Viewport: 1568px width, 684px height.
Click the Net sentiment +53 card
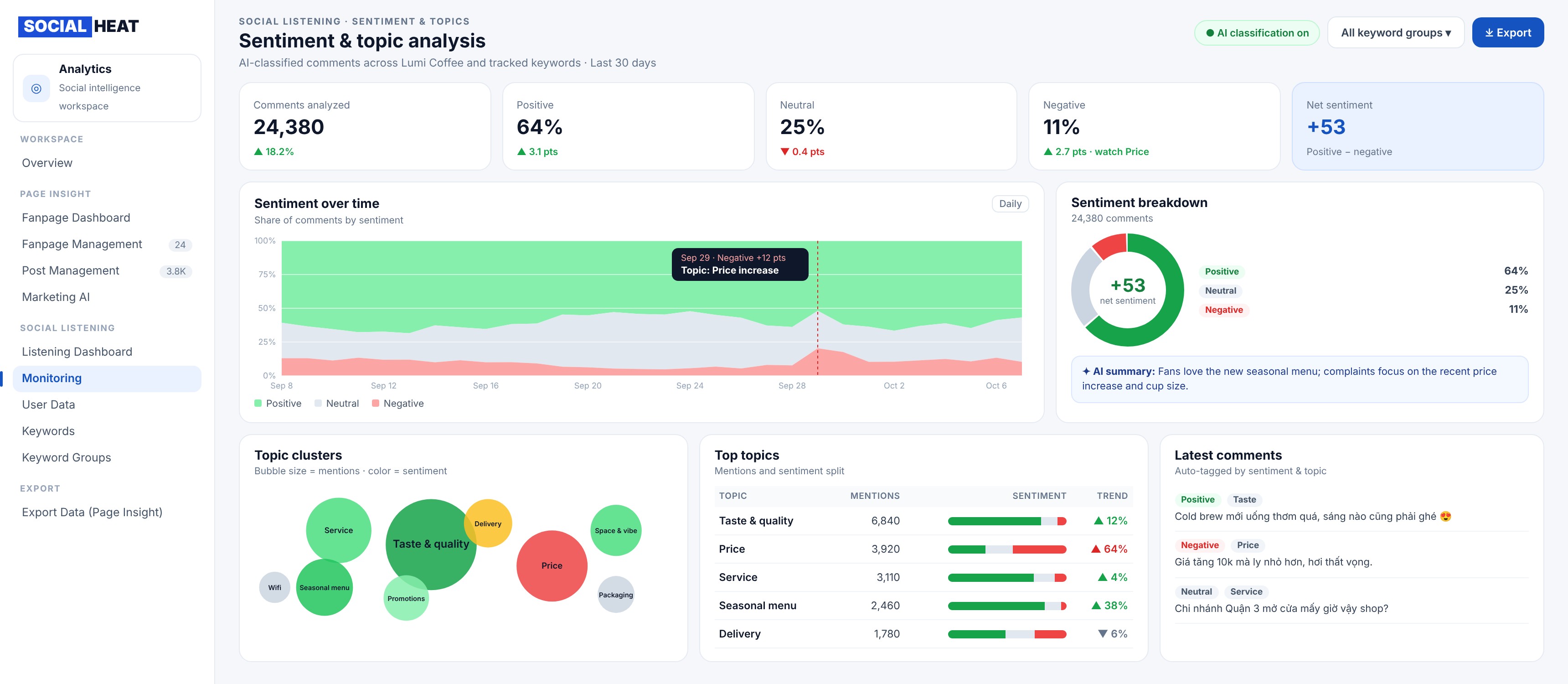[1418, 126]
